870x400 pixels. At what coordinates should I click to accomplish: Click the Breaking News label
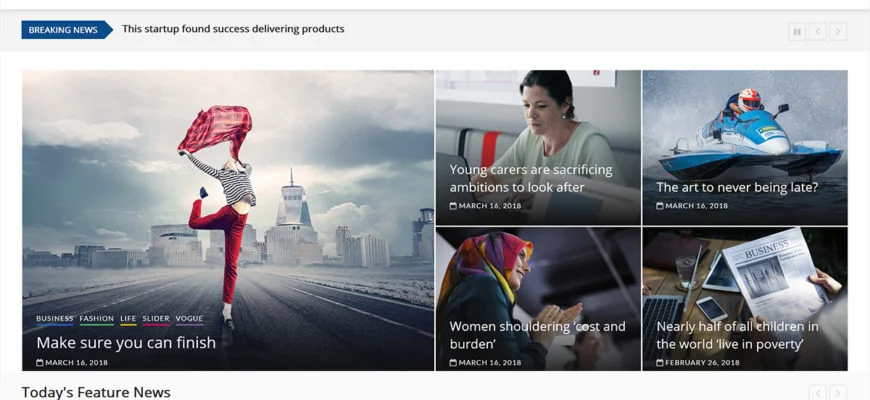coord(63,30)
